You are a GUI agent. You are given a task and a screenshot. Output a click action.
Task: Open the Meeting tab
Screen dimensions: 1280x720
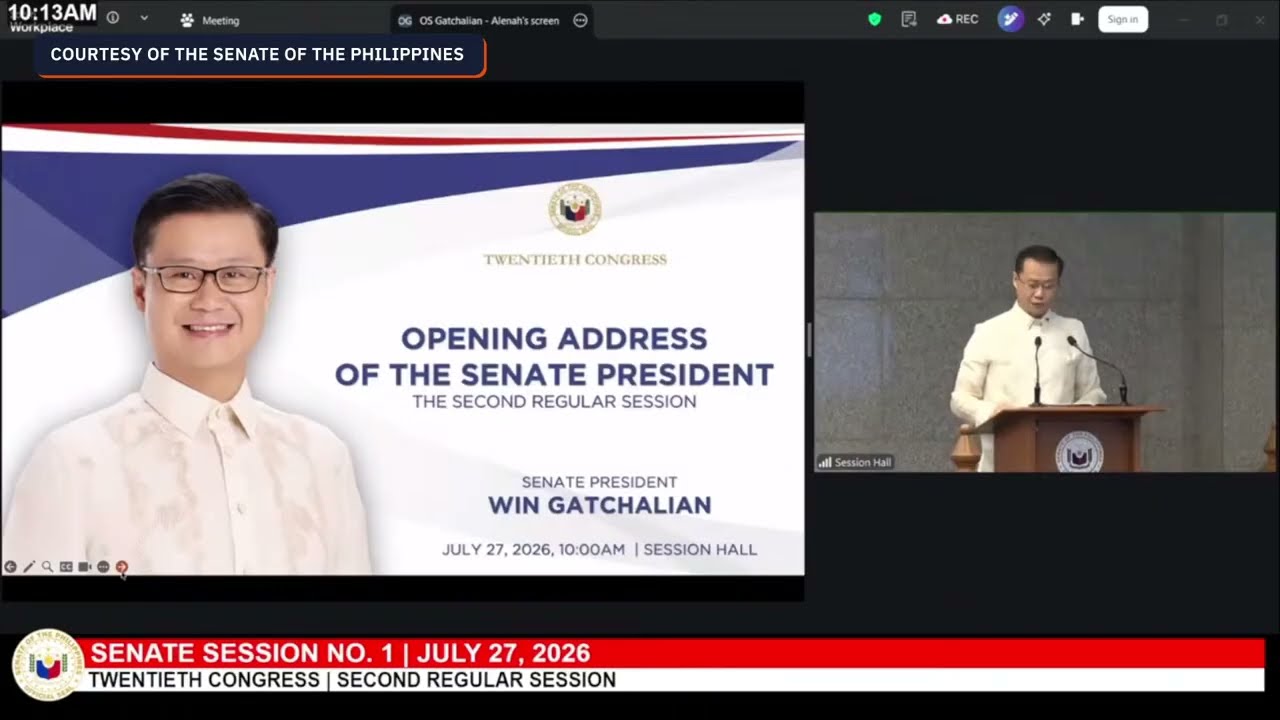210,20
